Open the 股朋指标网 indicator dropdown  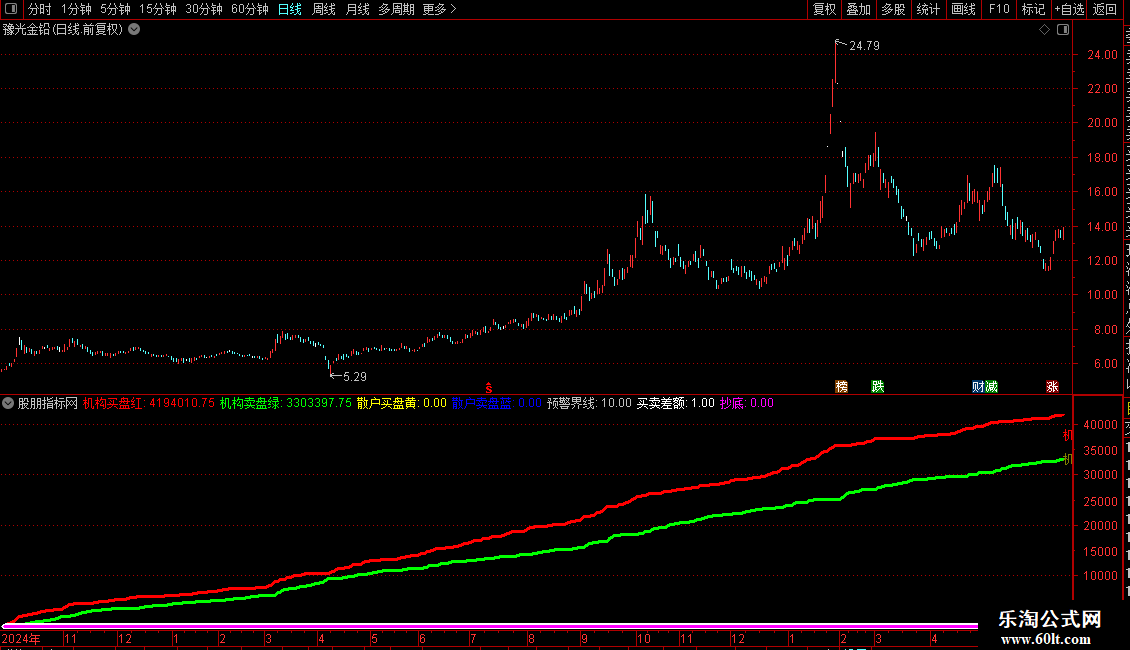(x=8, y=404)
